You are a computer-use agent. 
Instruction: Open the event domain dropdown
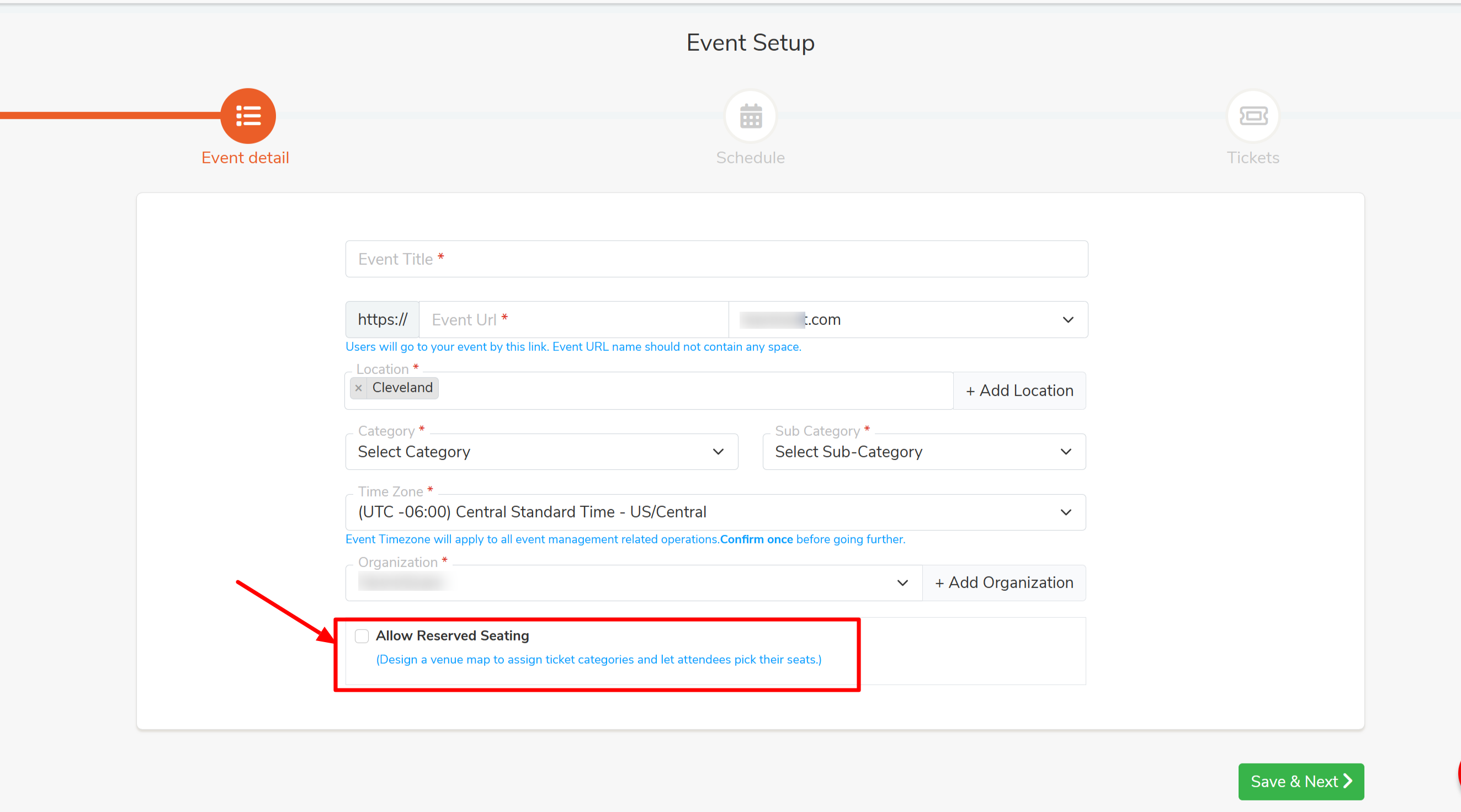[x=907, y=319]
